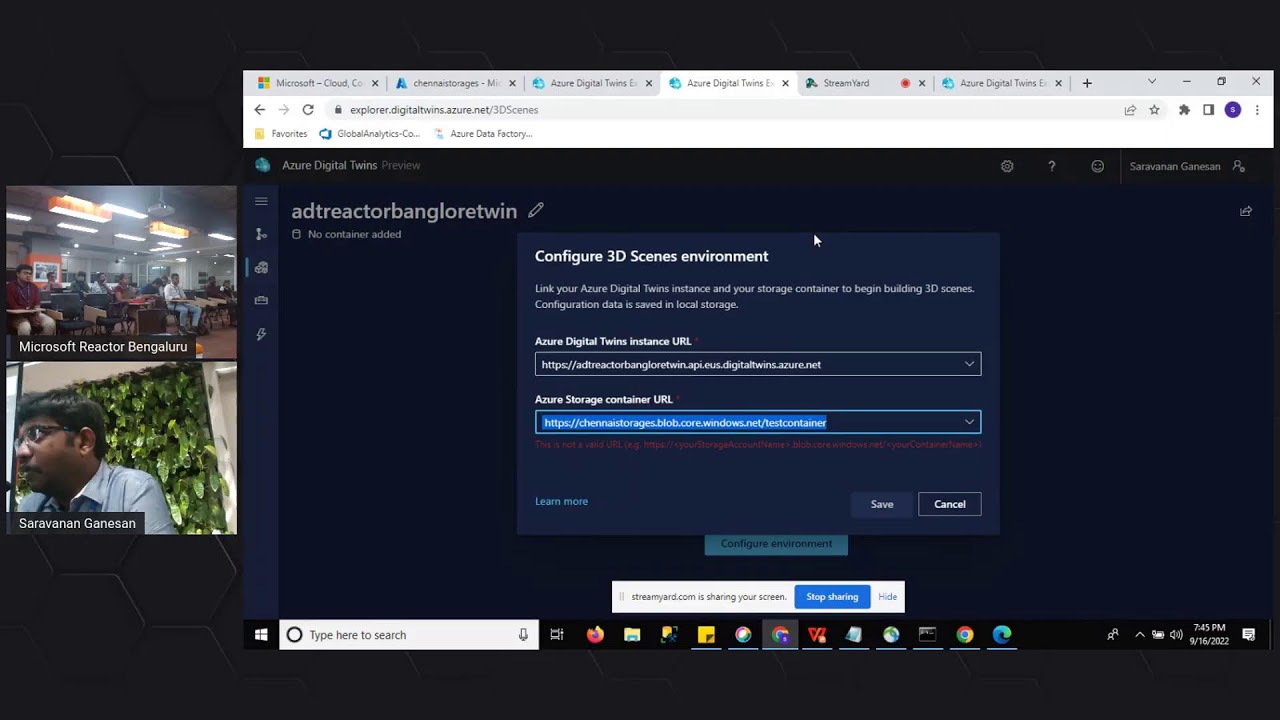Open the models icon in left sidebar
This screenshot has height=720, width=1280.
(x=261, y=300)
